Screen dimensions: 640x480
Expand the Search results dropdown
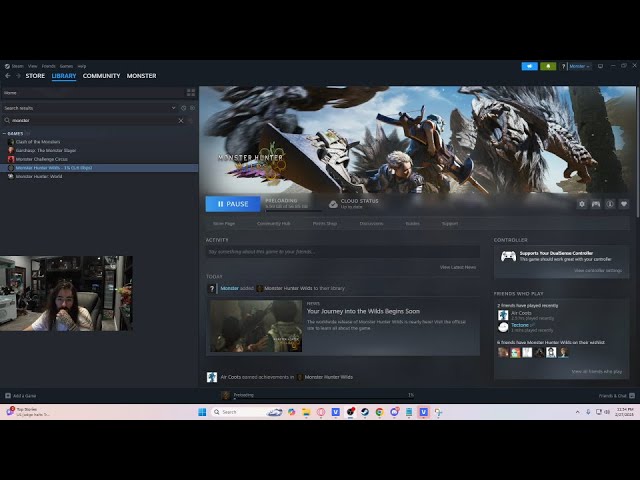click(175, 107)
